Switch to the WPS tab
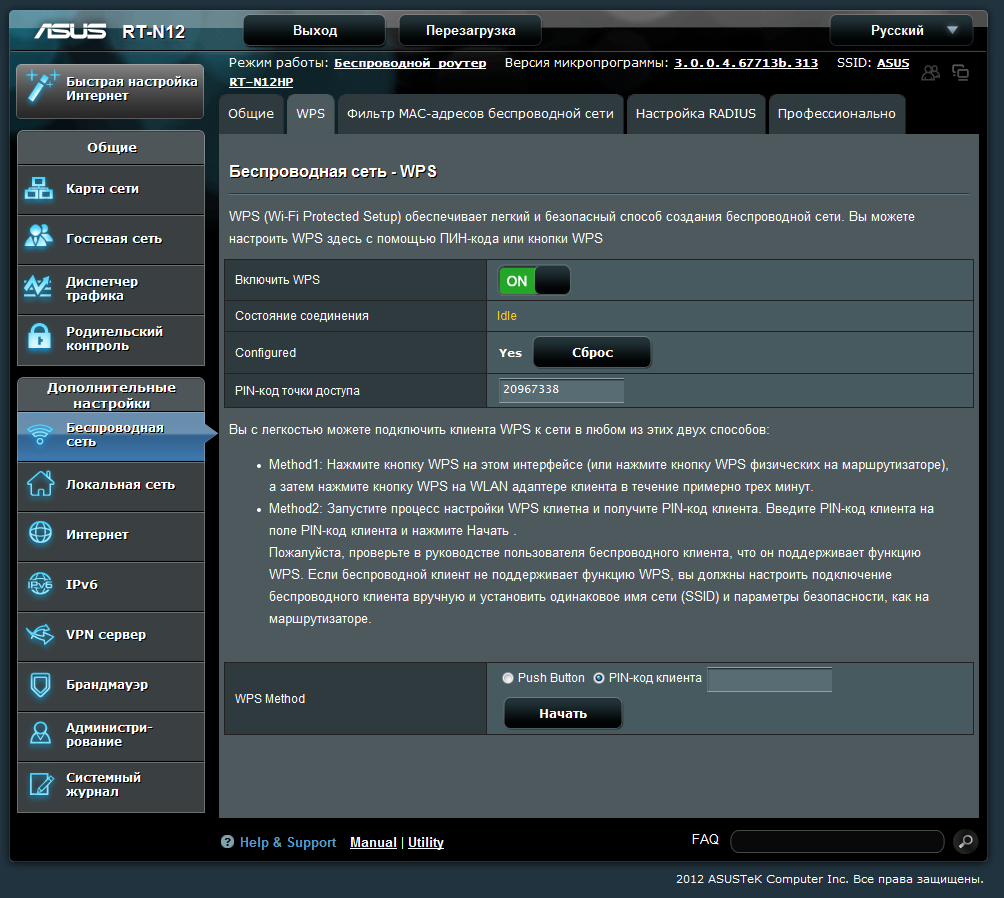The height and width of the screenshot is (898, 1004). (x=311, y=113)
